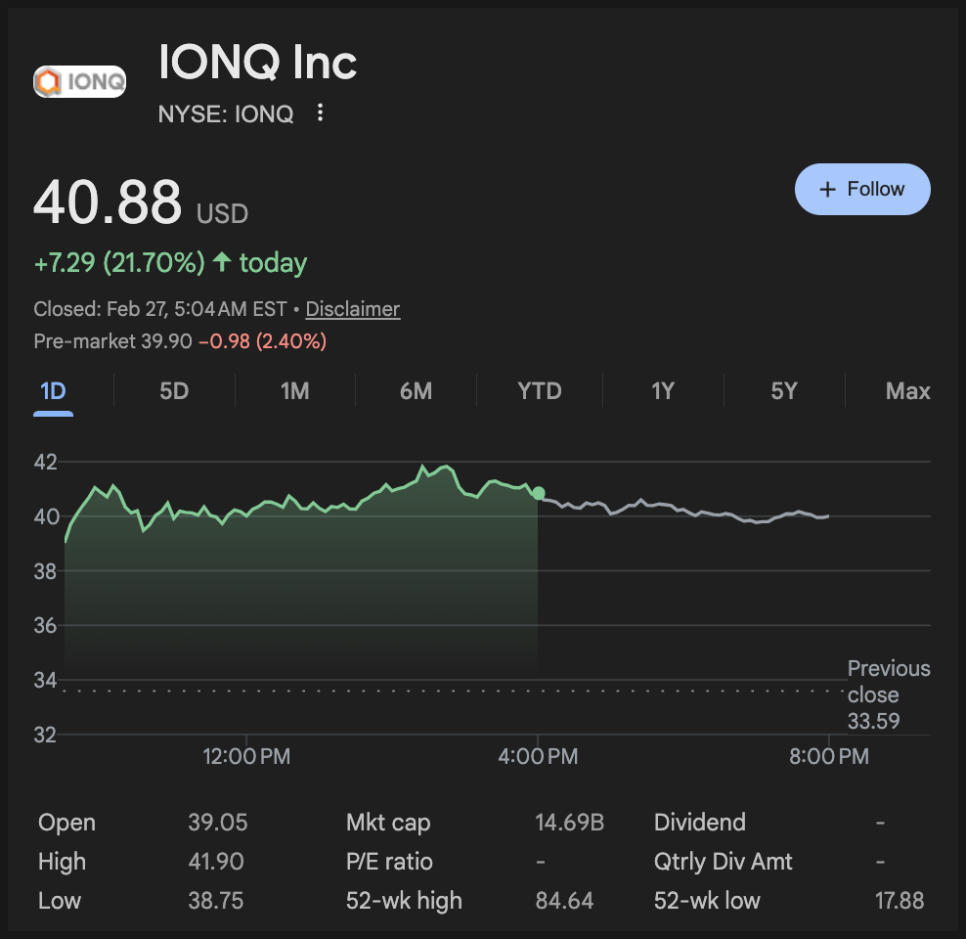Click the Previous close 33.59 label
The image size is (966, 939).
(x=888, y=695)
